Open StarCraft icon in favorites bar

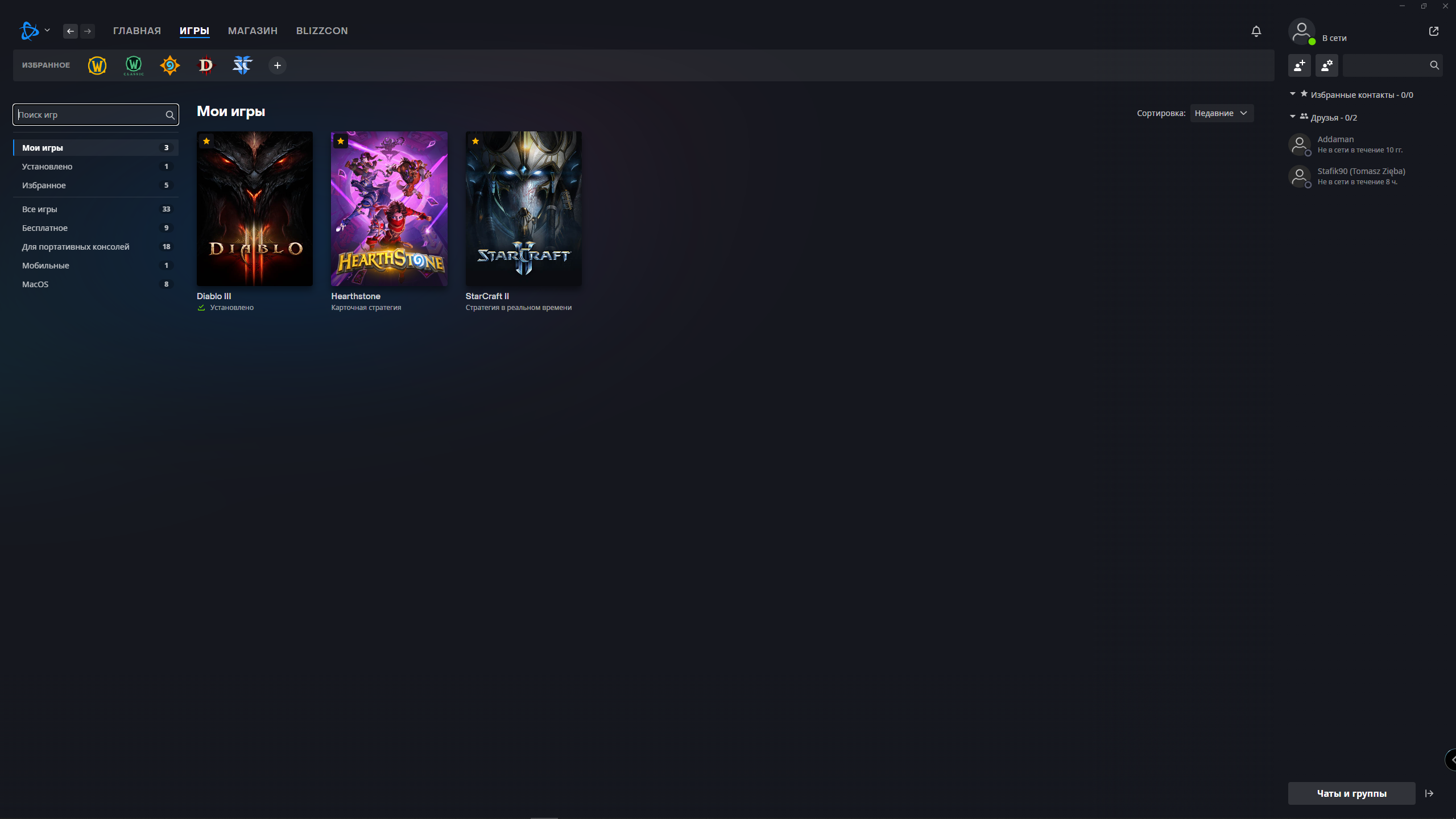[x=242, y=65]
